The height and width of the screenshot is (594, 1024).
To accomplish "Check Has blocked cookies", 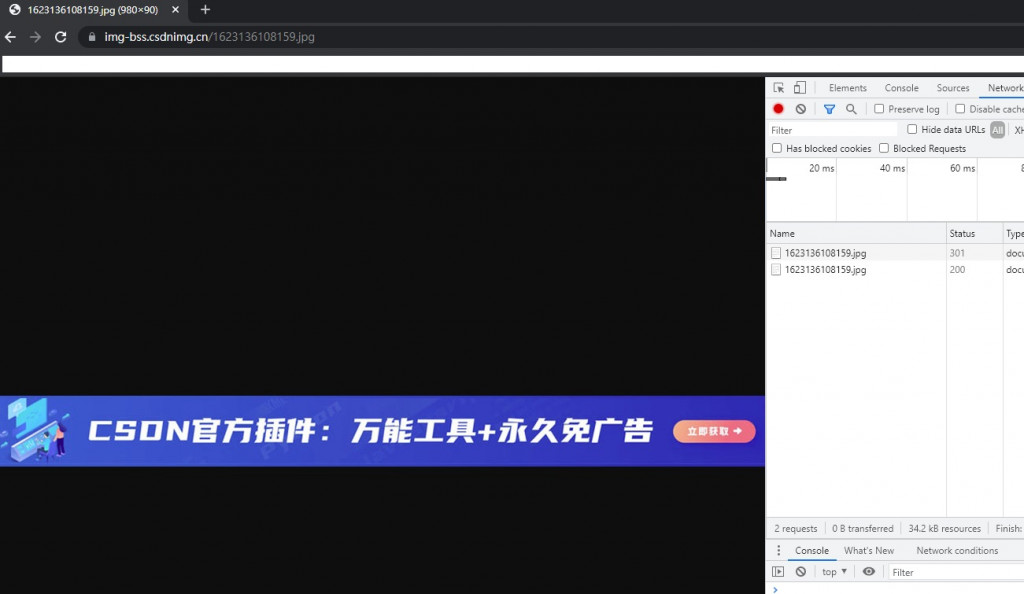I will [777, 148].
